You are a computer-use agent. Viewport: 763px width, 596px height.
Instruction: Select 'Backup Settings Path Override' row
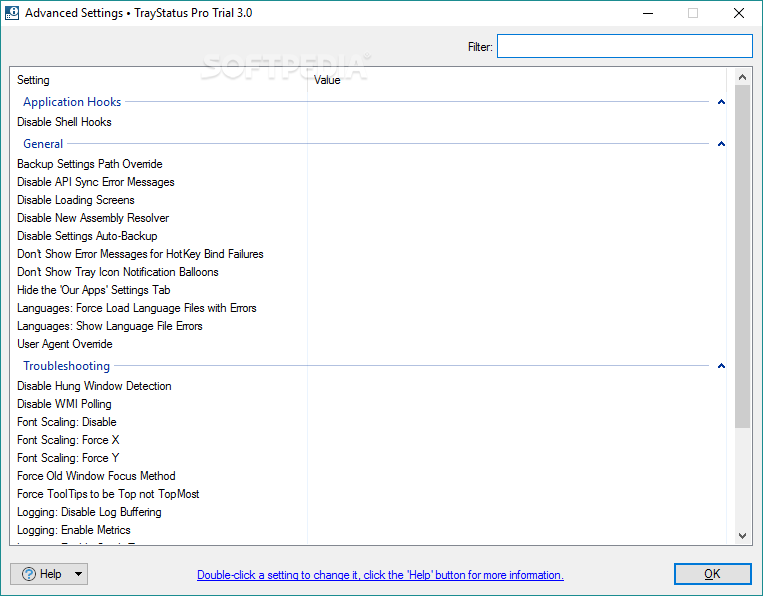90,163
